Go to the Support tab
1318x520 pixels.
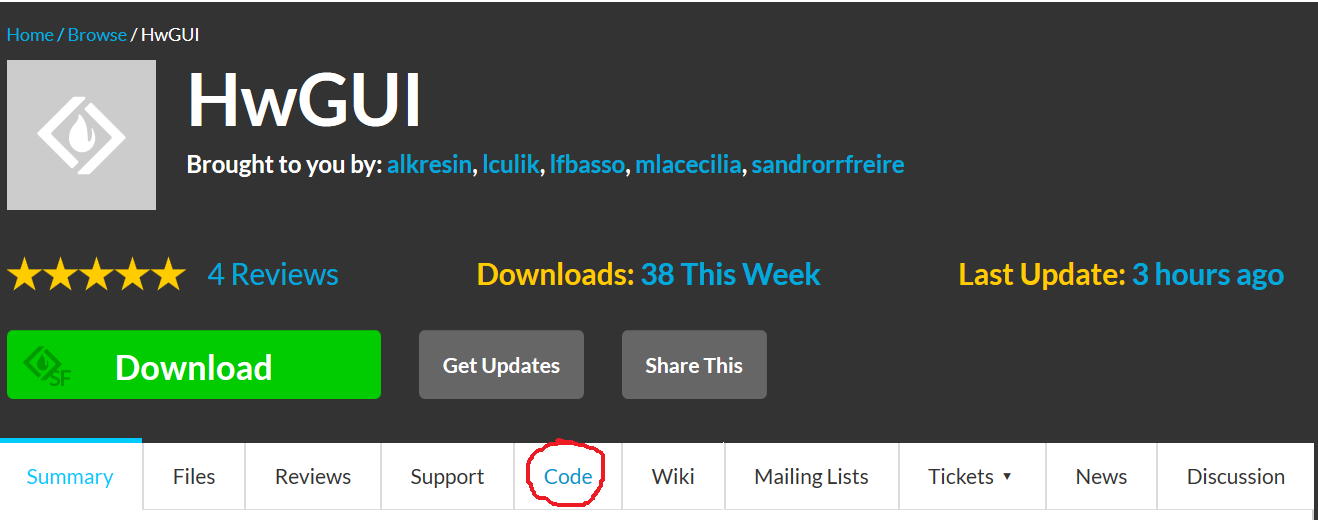coord(447,477)
